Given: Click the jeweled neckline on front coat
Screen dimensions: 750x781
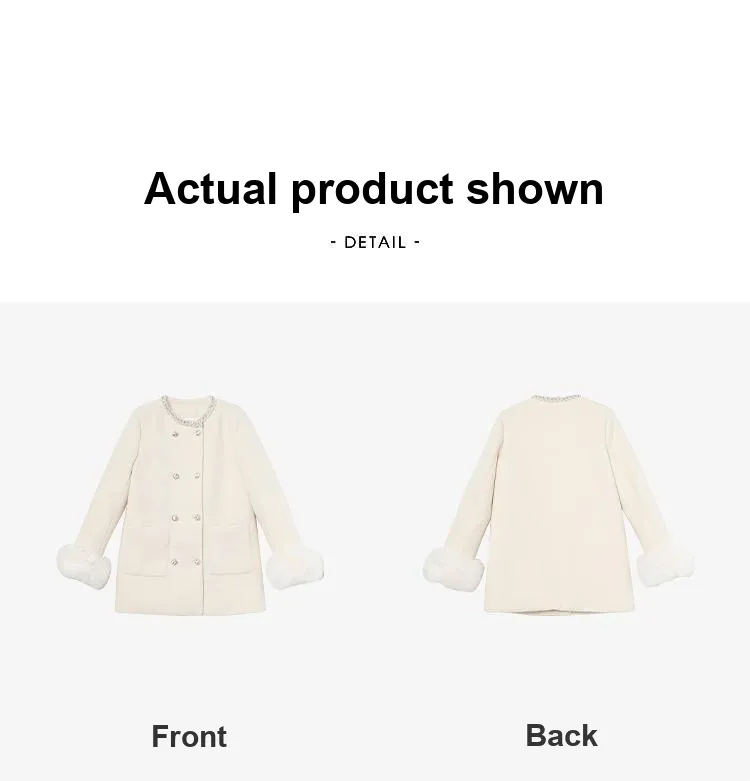Looking at the screenshot, I should tap(189, 410).
